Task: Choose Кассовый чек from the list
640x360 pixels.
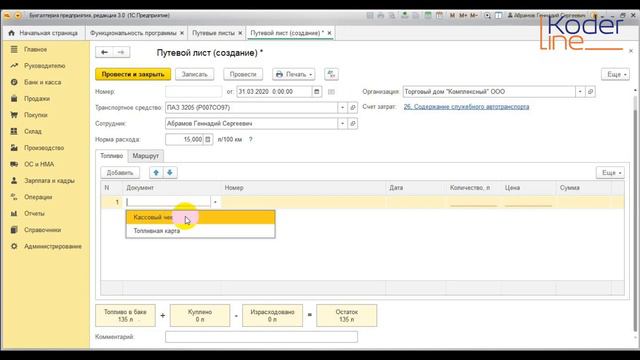Action: coord(200,217)
